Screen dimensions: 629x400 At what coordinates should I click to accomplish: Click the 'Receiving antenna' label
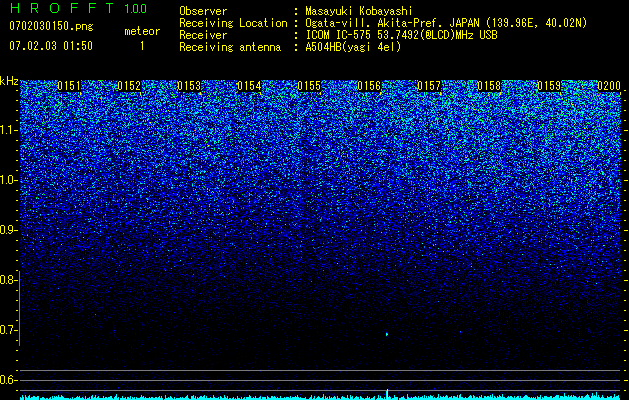point(230,47)
